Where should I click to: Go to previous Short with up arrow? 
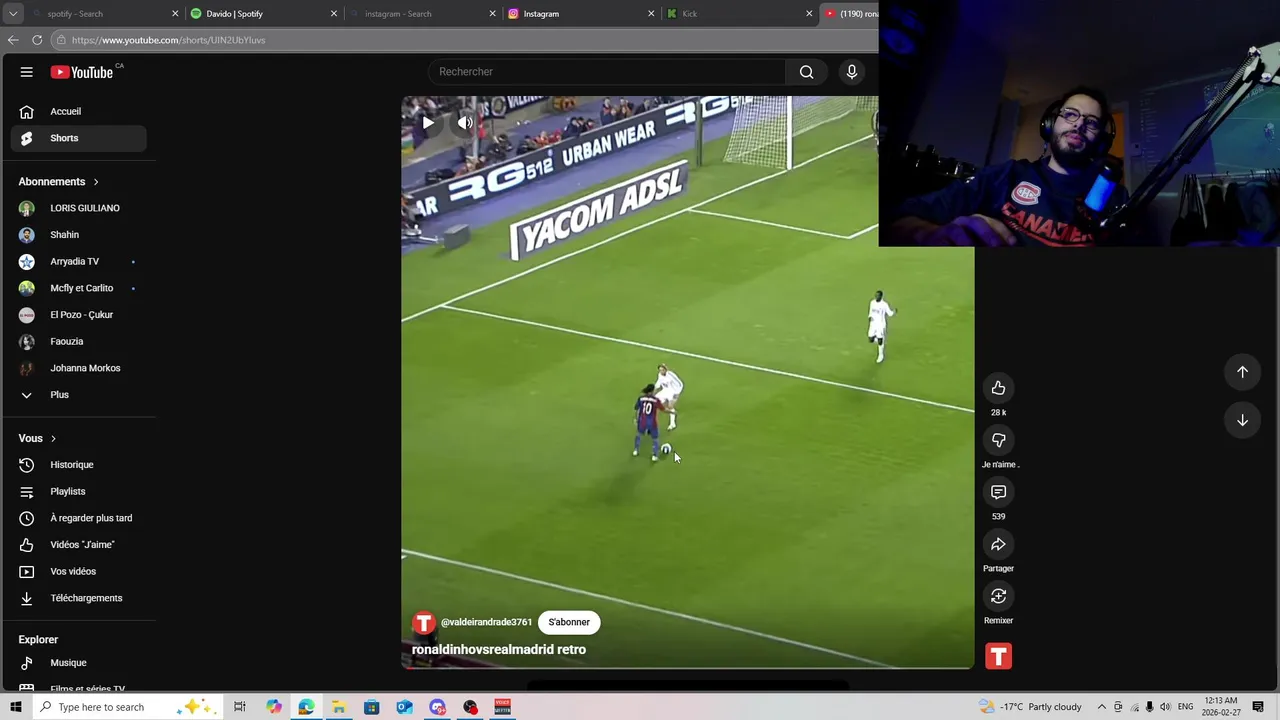(x=1242, y=372)
